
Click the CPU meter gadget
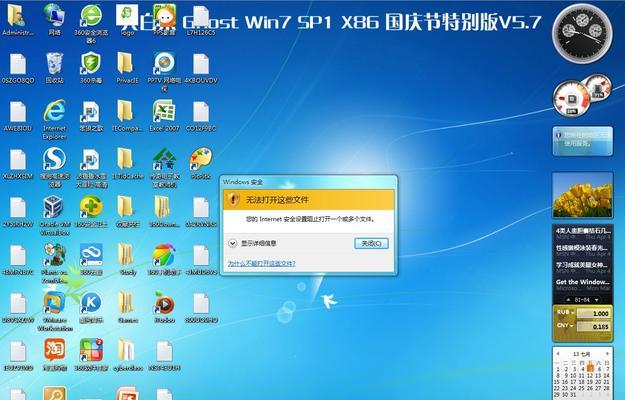coord(572,99)
